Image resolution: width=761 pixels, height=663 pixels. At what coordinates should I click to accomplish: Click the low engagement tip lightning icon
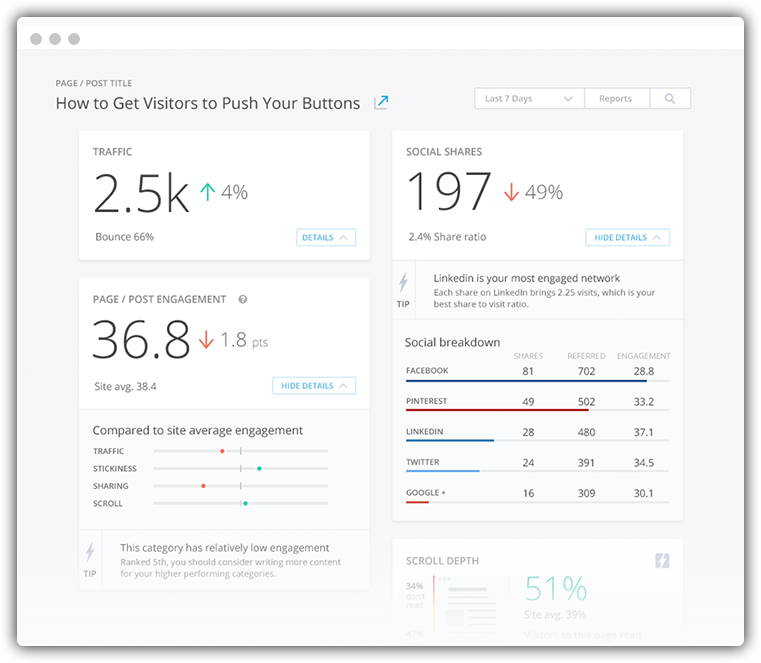(90, 552)
